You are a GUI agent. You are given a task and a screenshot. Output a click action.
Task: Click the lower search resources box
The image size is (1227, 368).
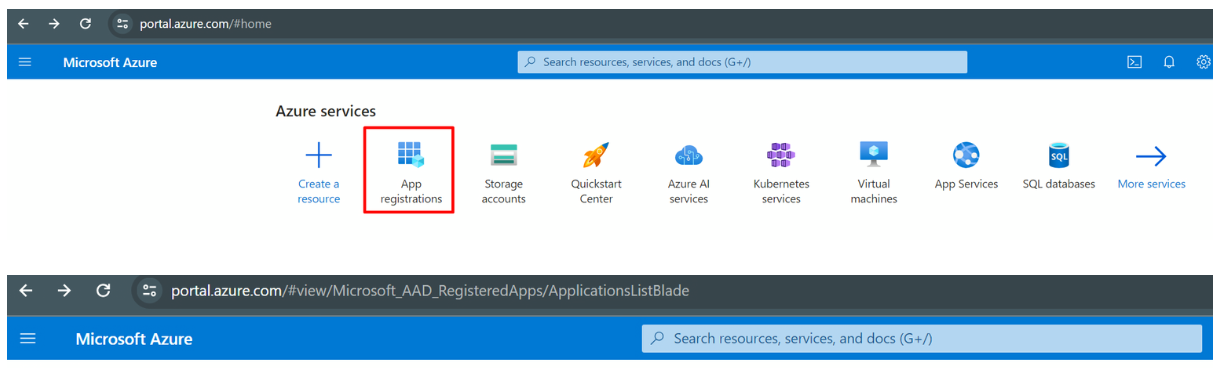click(921, 338)
